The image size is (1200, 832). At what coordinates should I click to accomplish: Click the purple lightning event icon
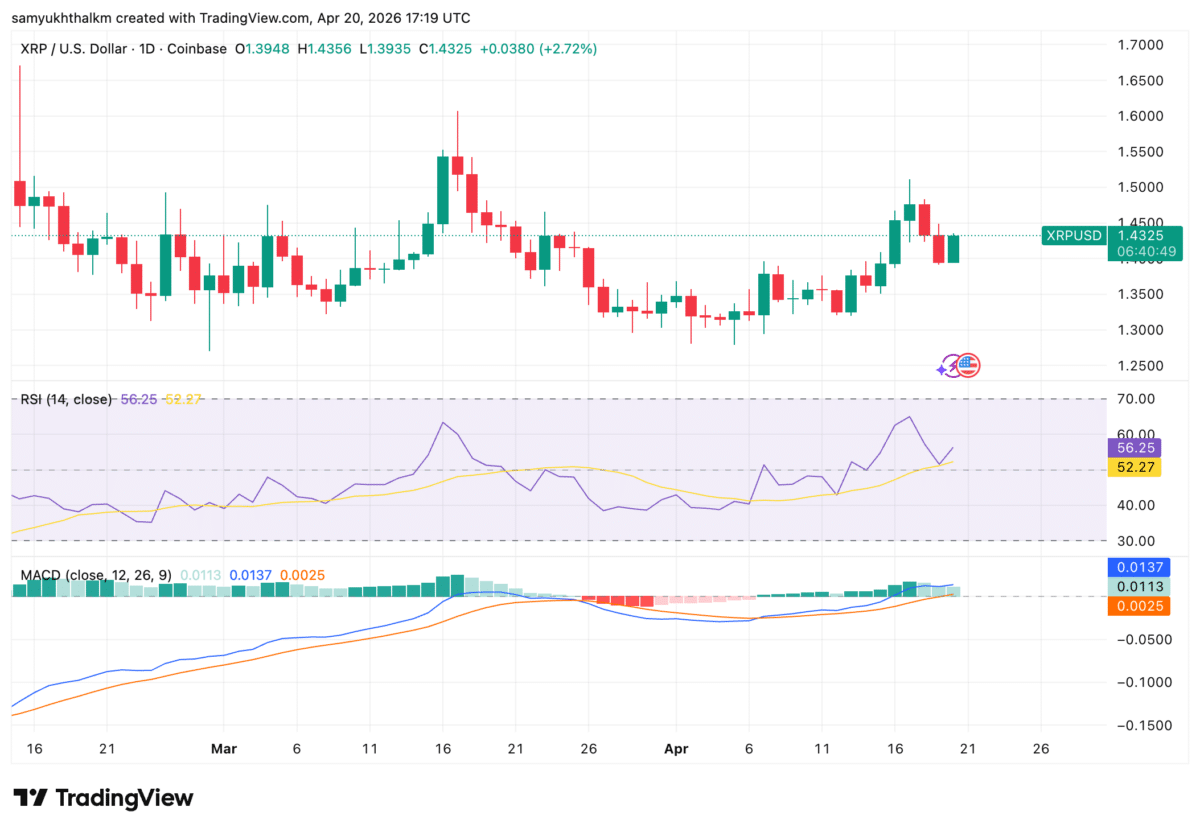pyautogui.click(x=945, y=367)
